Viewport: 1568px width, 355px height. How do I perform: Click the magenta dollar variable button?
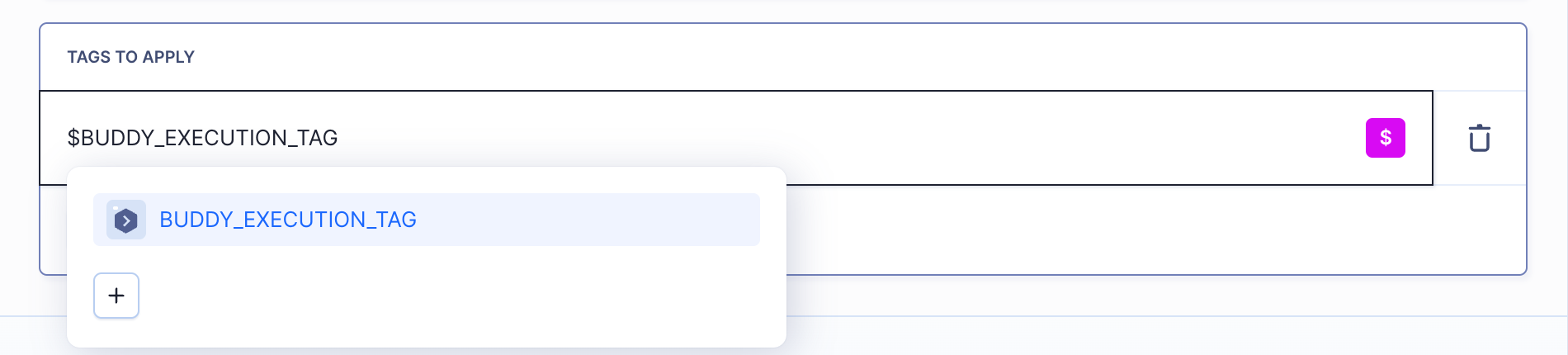(x=1385, y=138)
